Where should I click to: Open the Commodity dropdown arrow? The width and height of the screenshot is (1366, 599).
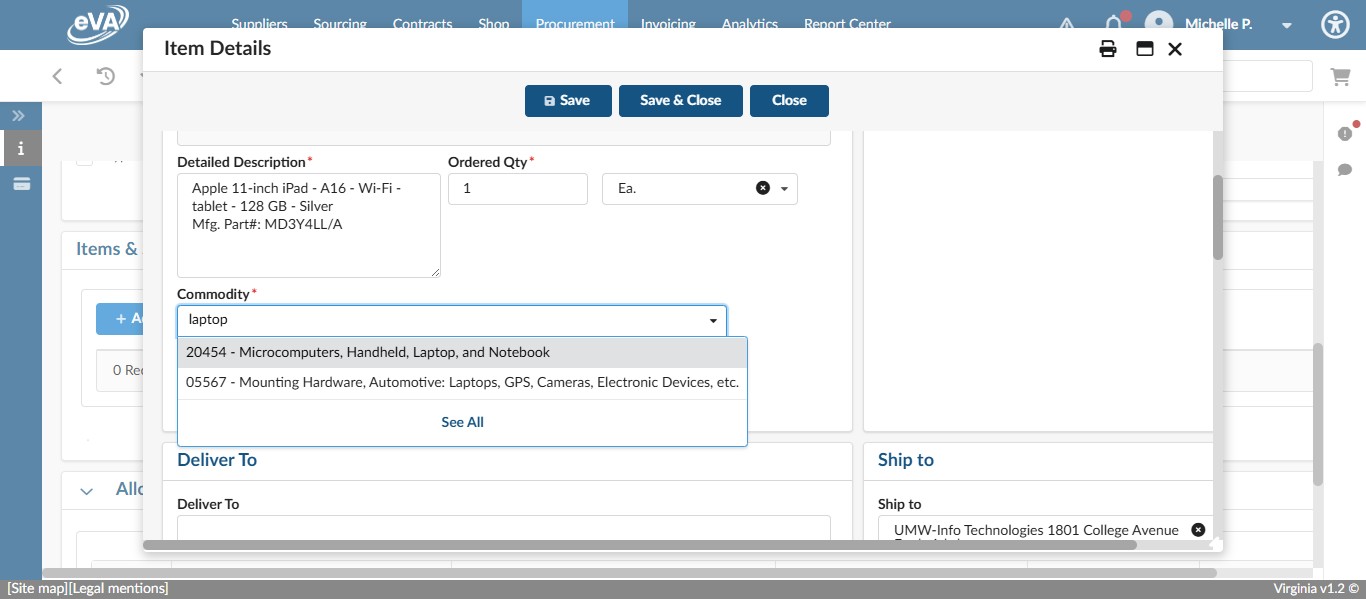(713, 321)
